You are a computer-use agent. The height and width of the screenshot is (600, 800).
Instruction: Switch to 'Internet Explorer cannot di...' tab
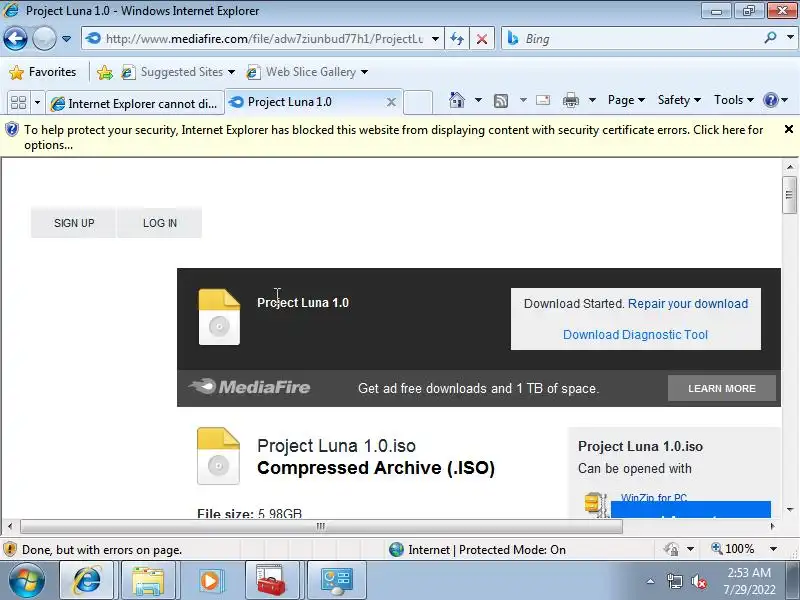pyautogui.click(x=135, y=103)
